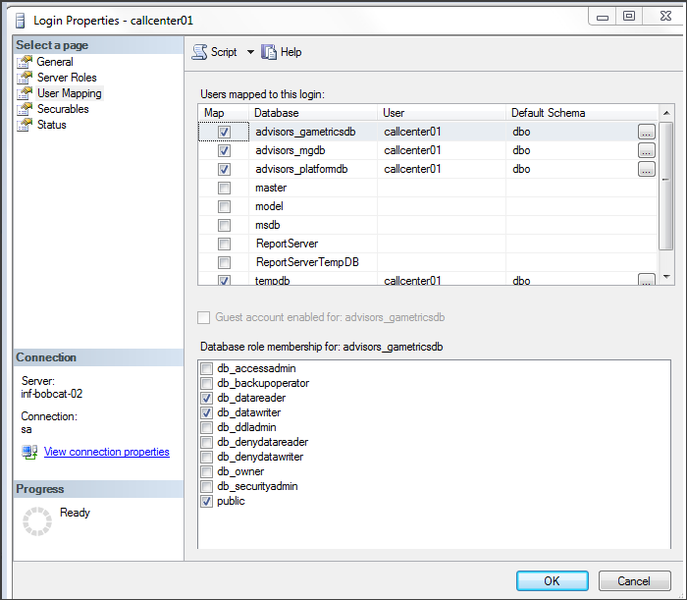Open the Script dropdown arrow
This screenshot has height=600, width=687.
[250, 52]
